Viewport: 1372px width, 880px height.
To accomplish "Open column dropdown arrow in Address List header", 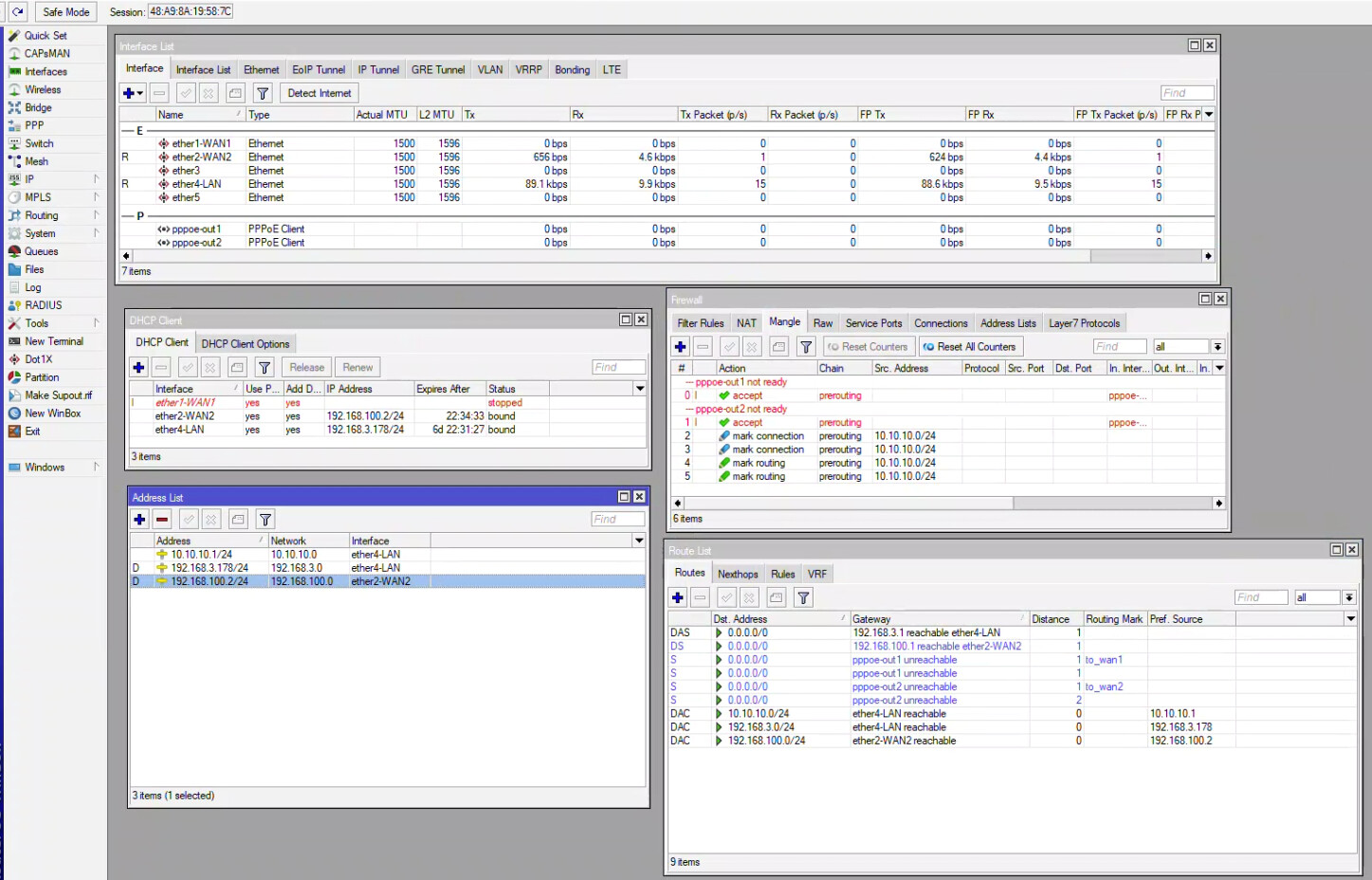I will [639, 541].
